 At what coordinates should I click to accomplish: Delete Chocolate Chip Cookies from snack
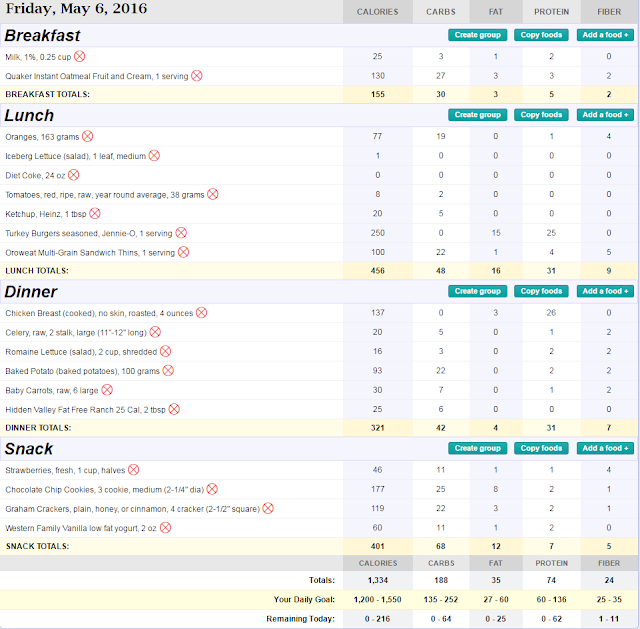(212, 489)
